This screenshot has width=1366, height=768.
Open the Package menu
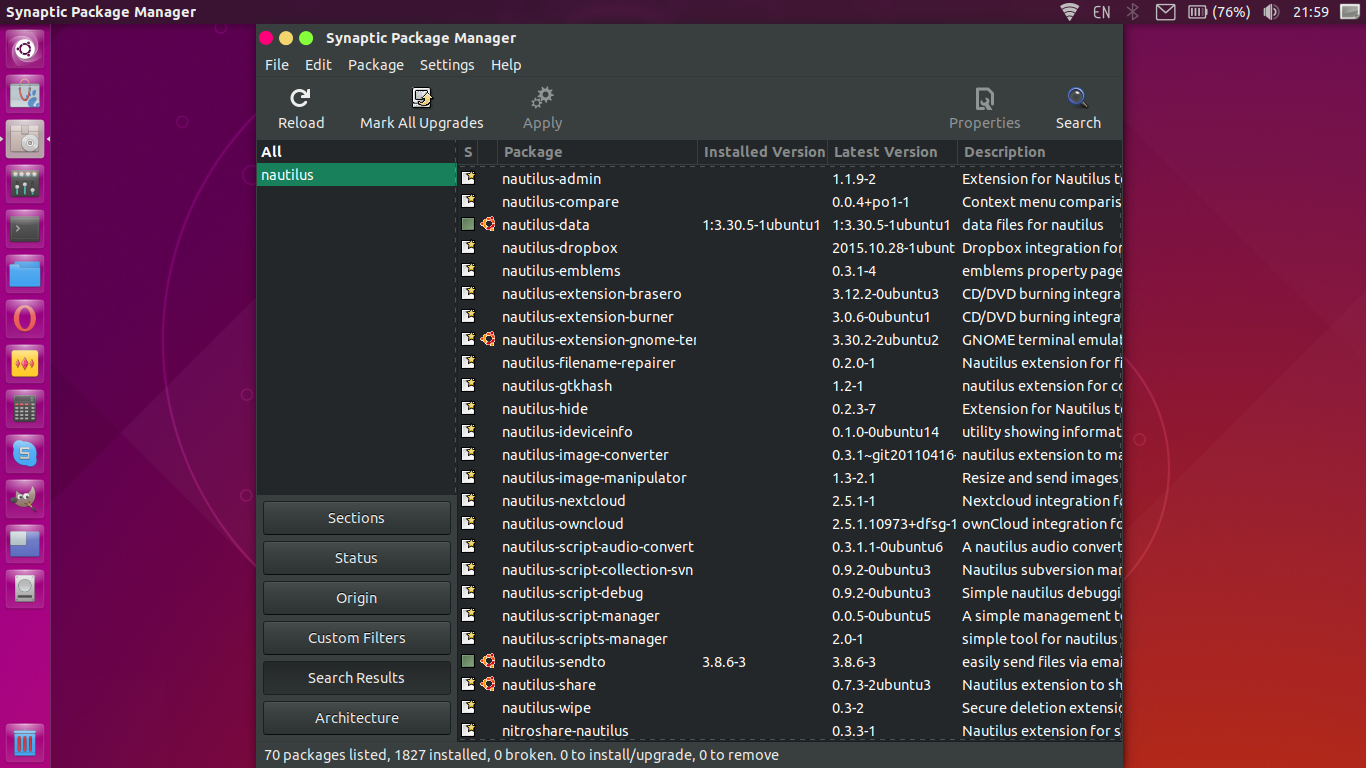click(x=376, y=65)
